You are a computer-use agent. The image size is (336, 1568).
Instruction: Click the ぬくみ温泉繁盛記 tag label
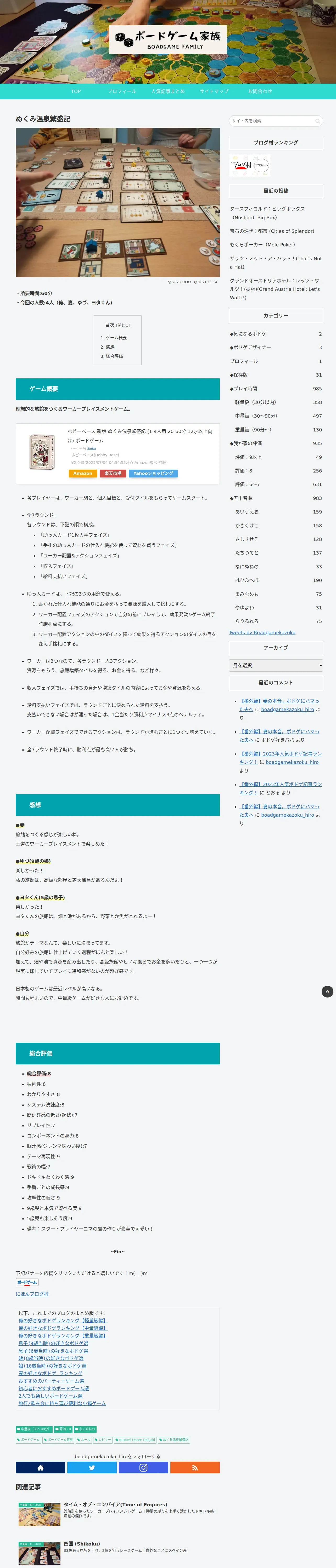174,1440
